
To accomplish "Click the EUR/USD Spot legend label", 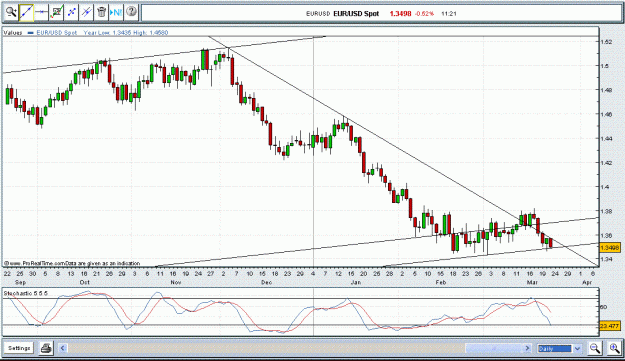I will click(x=56, y=33).
